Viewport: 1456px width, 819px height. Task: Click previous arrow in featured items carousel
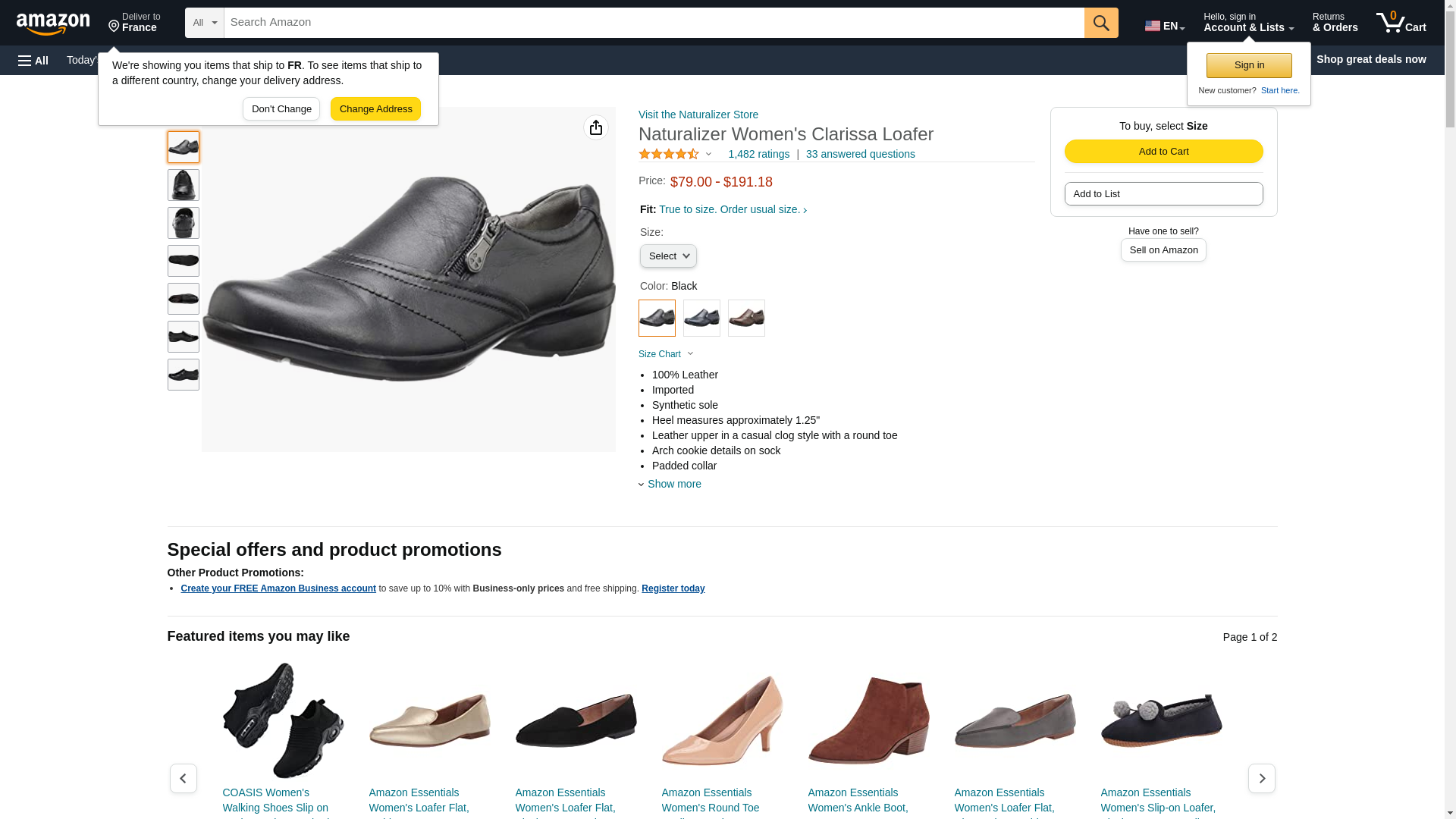[x=183, y=778]
